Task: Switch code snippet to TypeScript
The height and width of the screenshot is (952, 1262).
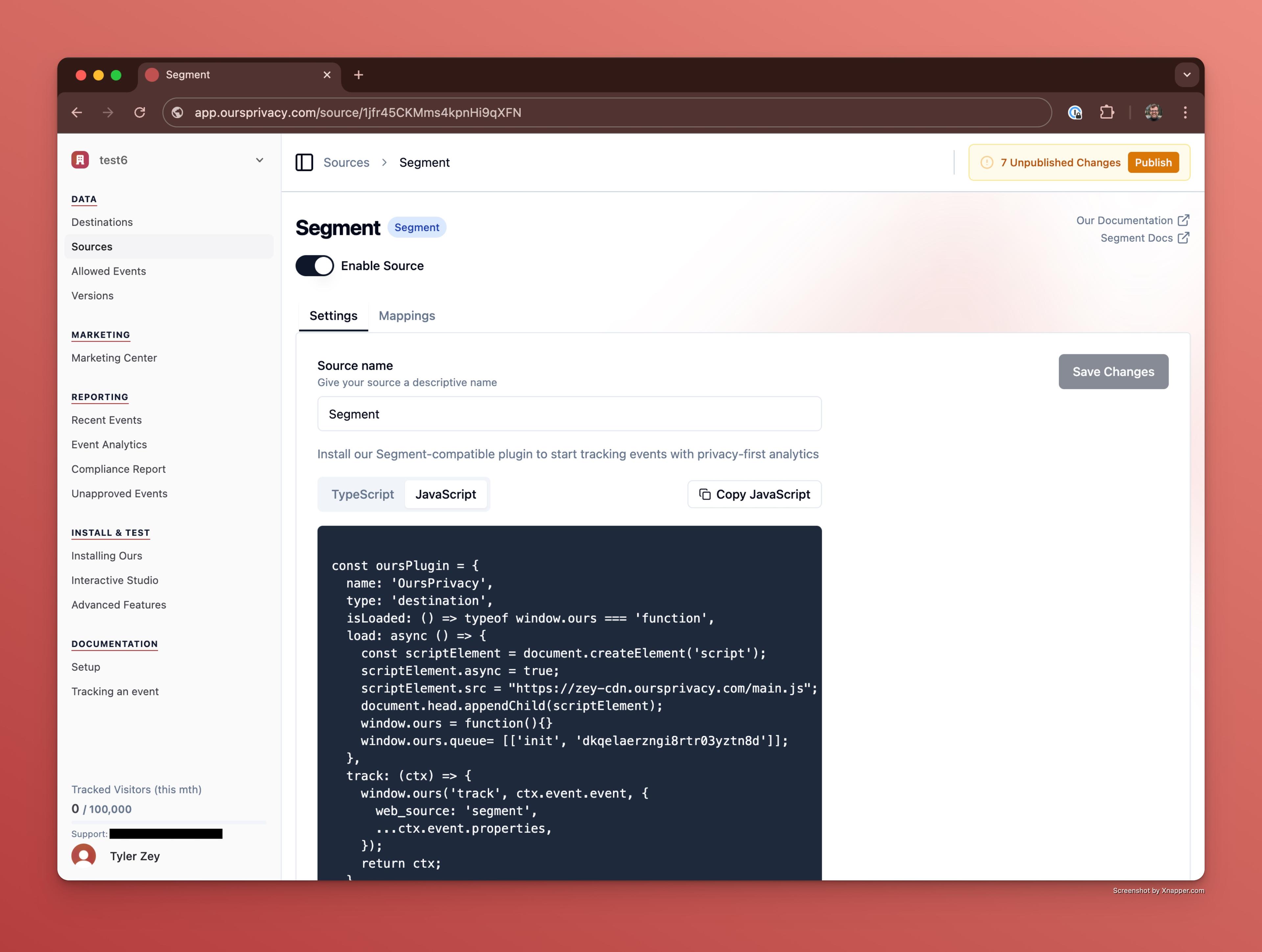Action: coord(363,494)
